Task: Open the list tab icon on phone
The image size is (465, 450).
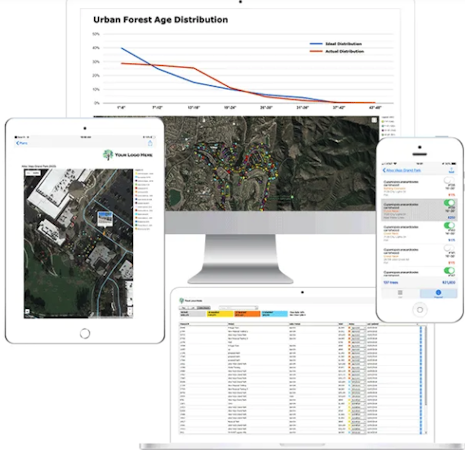Action: (x=400, y=293)
